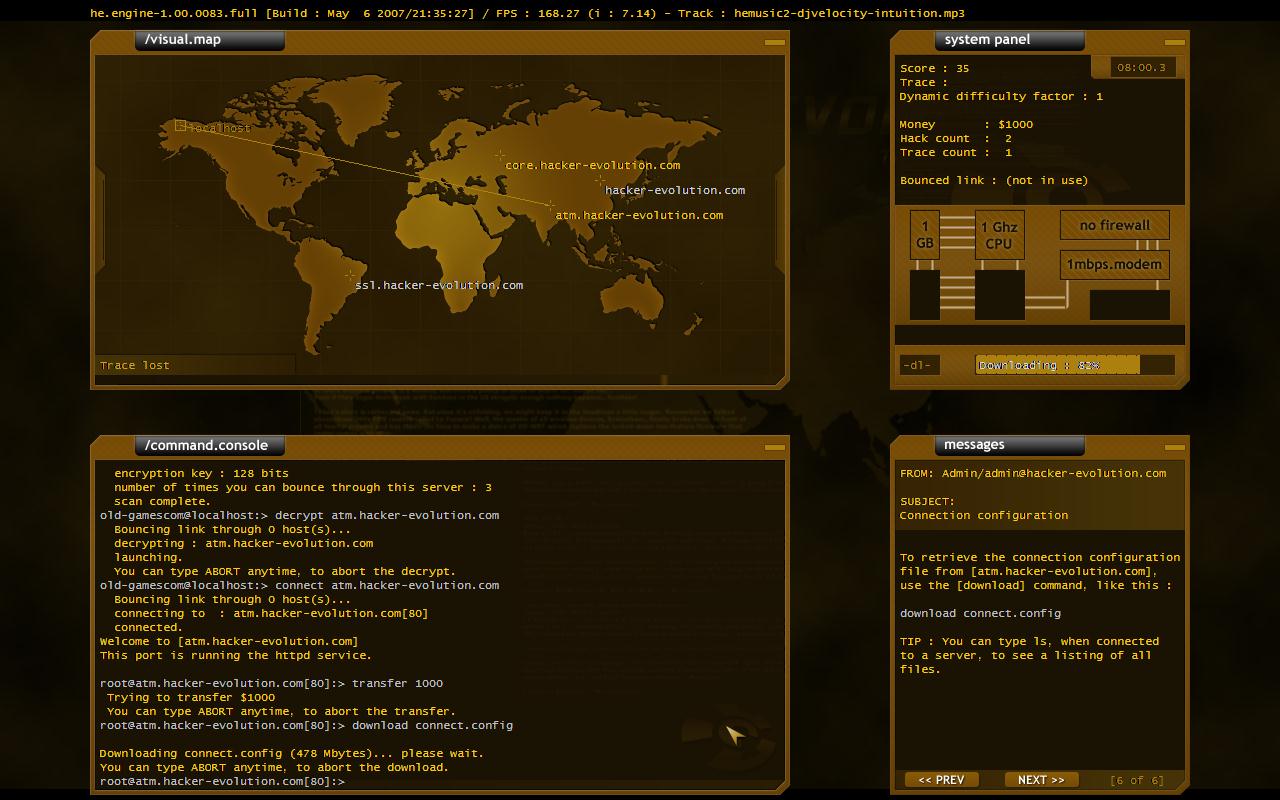The height and width of the screenshot is (800, 1280).
Task: Click 'transfer 1000' command line in console
Action: [271, 683]
